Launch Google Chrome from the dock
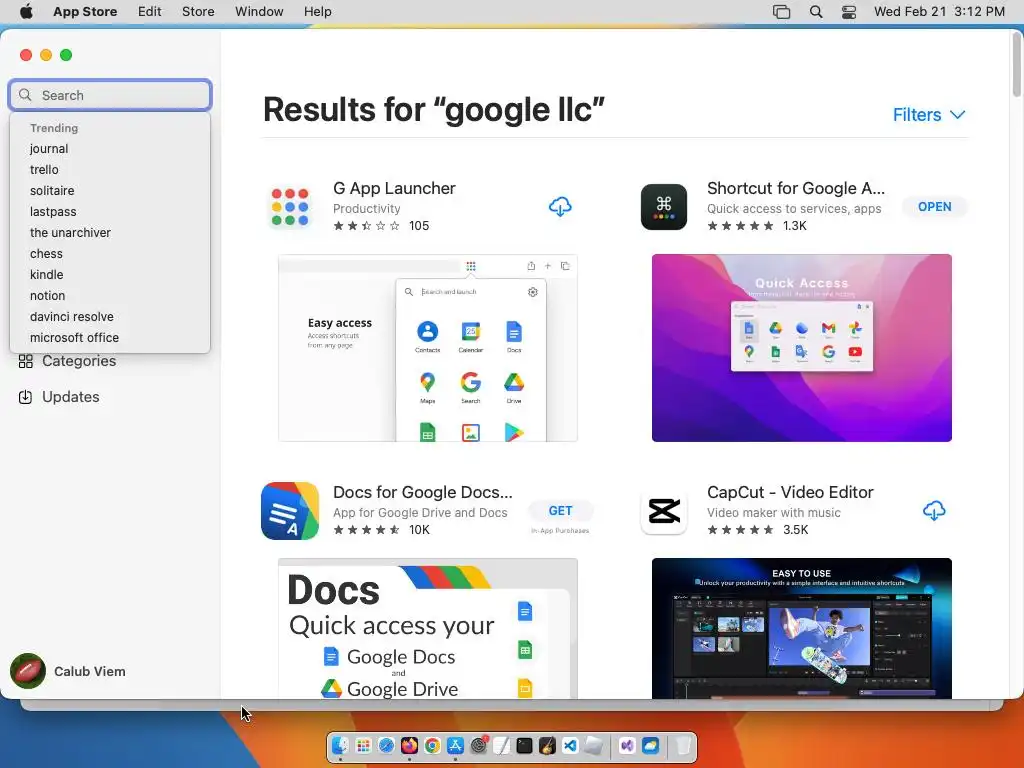 pos(432,746)
